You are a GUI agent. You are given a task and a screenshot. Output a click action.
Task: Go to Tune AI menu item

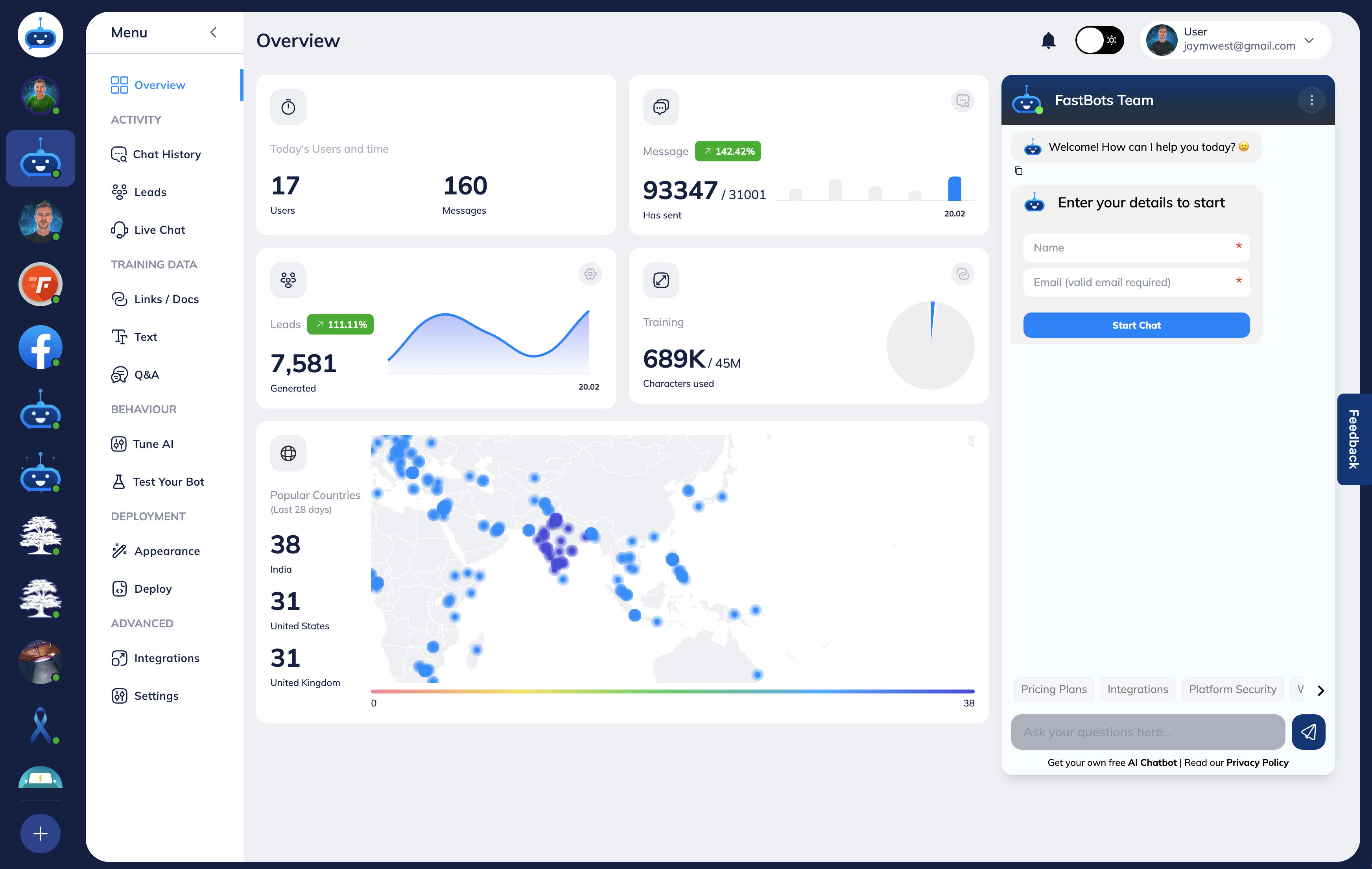(x=153, y=444)
